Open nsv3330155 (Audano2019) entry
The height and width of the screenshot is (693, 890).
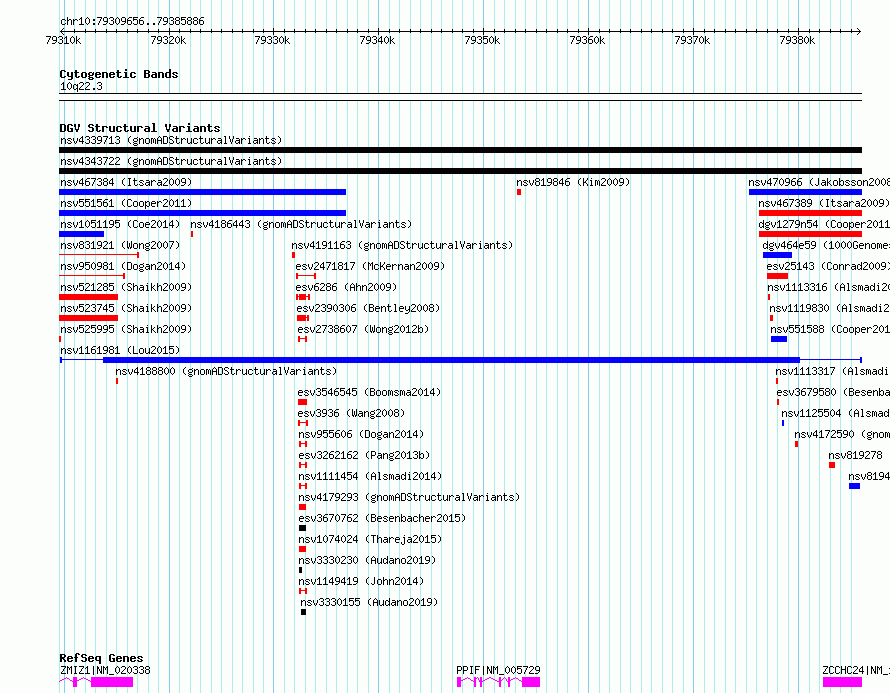369,602
